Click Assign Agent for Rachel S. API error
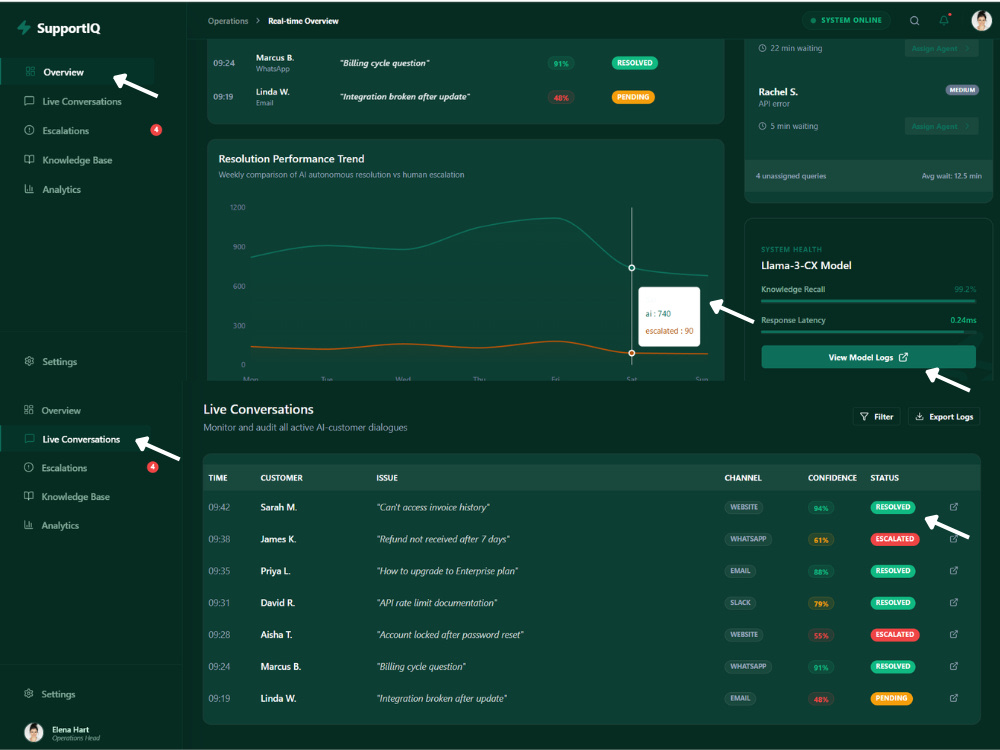 pos(941,126)
